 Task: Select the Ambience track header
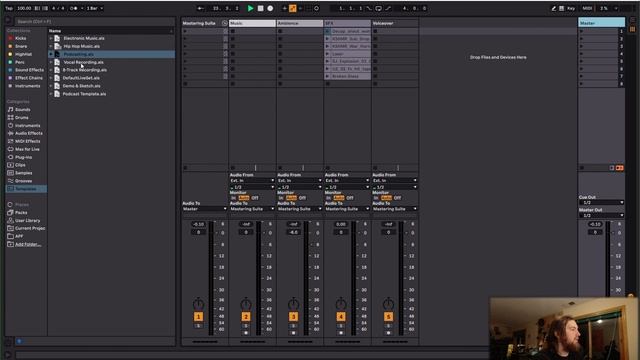click(300, 23)
